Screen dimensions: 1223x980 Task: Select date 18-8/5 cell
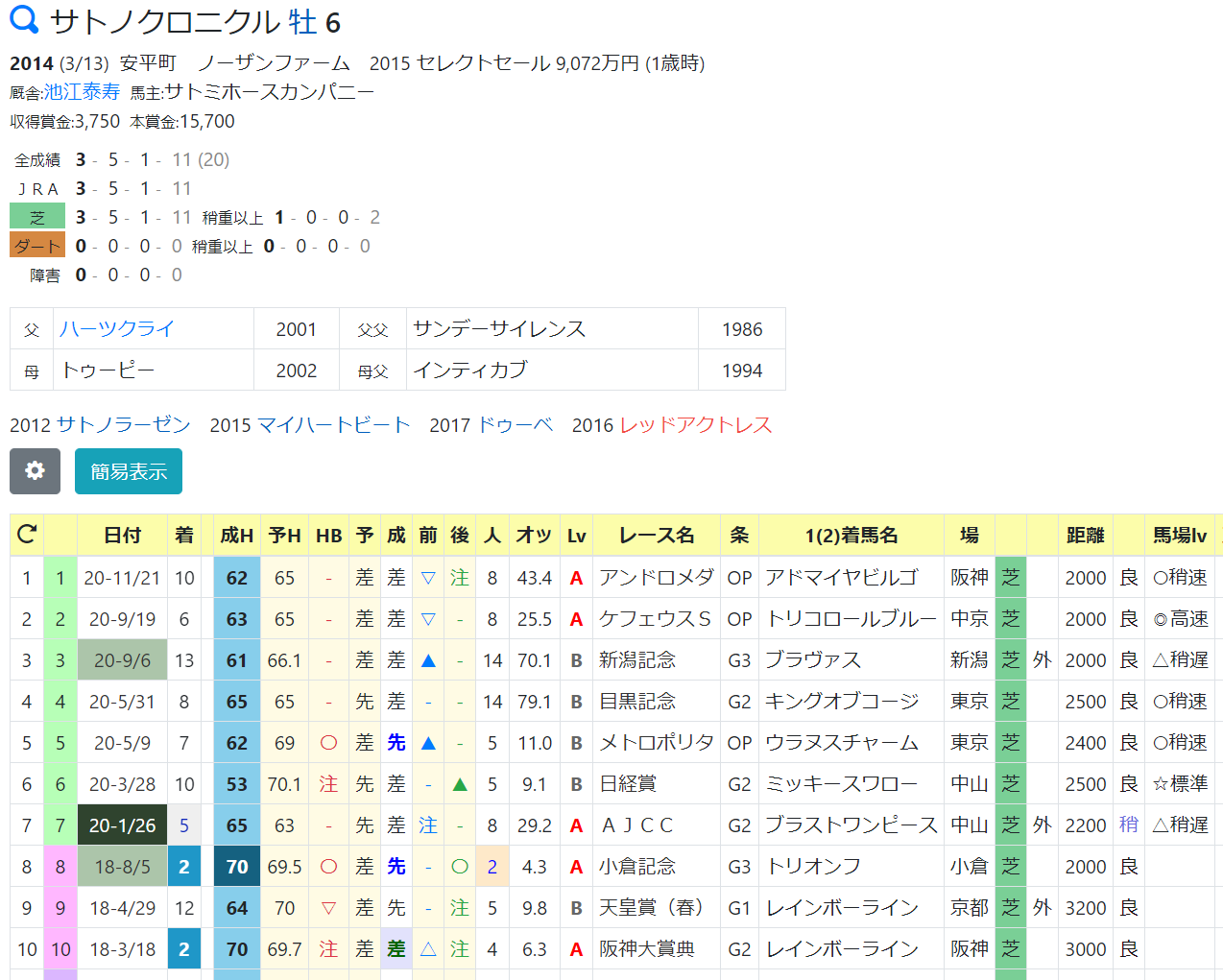(122, 867)
